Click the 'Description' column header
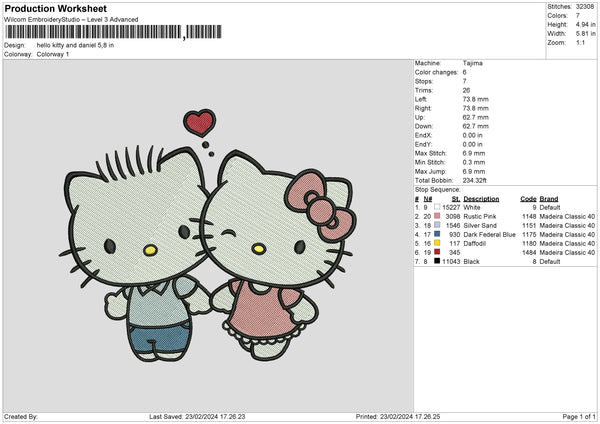Viewport: 600px width, 424px height. pyautogui.click(x=481, y=199)
